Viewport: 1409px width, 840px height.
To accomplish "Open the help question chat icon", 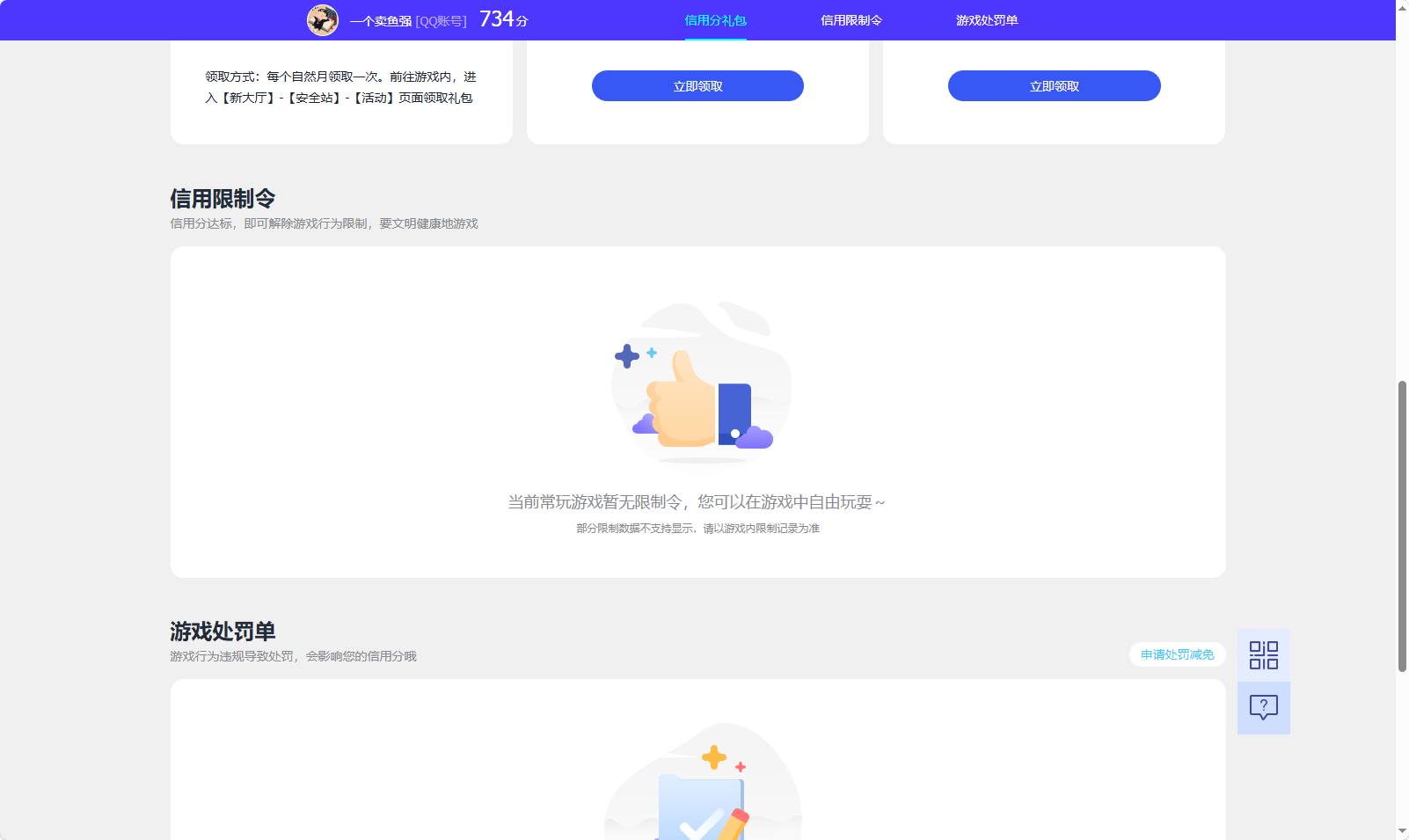I will click(x=1264, y=708).
